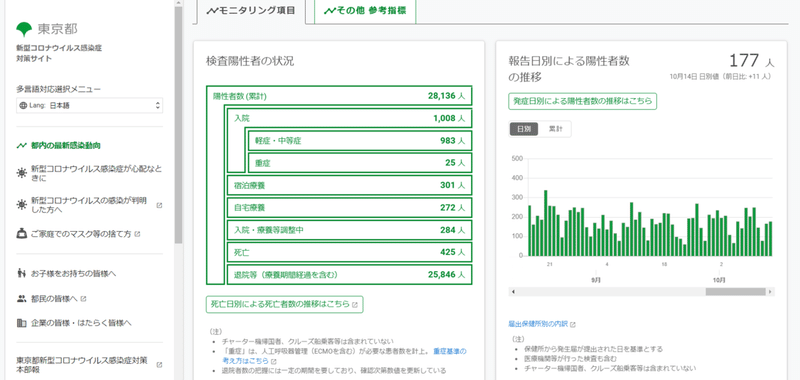800x380 pixels.
Task: Open the Lang 日本語 language dropdown
Action: (x=90, y=106)
